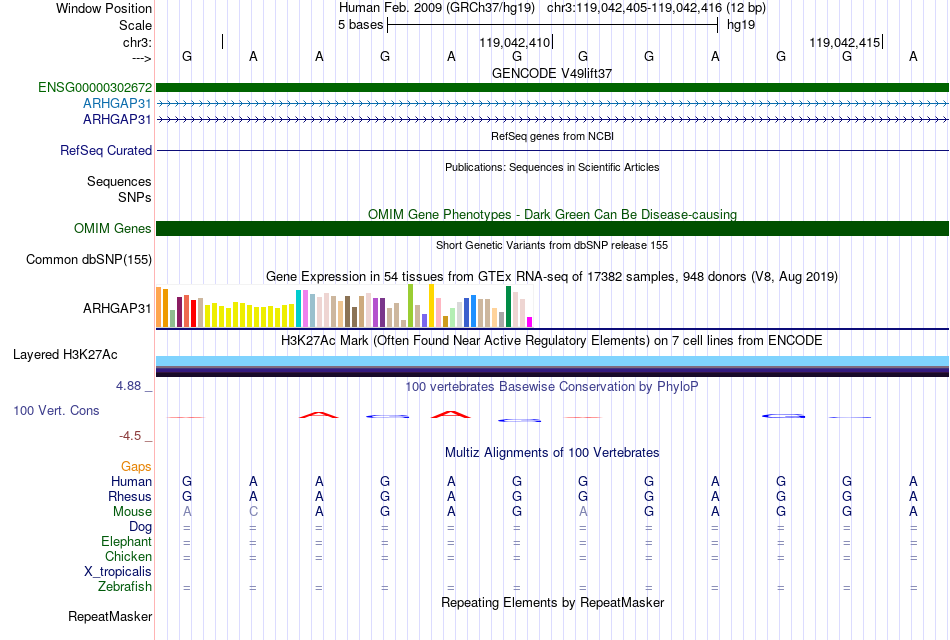Click the ENSG00000302672 gene label
950x640 pixels.
pyautogui.click(x=95, y=87)
